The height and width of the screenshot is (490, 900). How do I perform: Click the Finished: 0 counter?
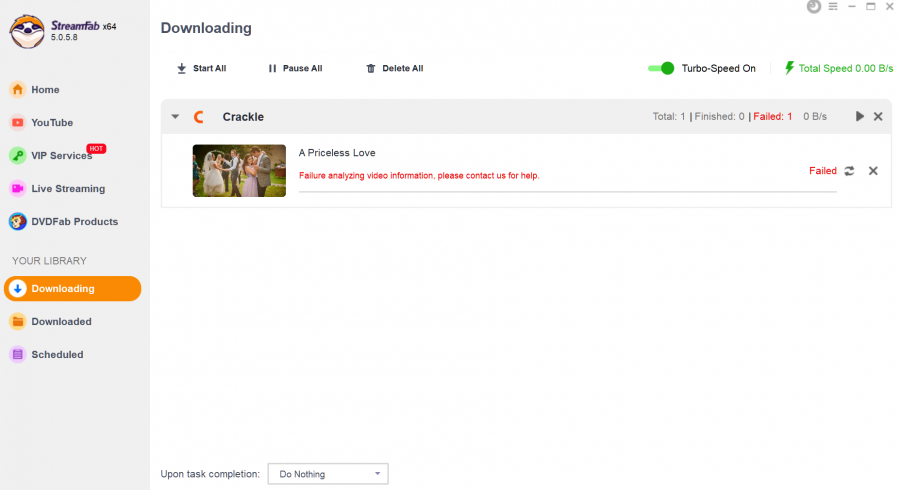719,116
